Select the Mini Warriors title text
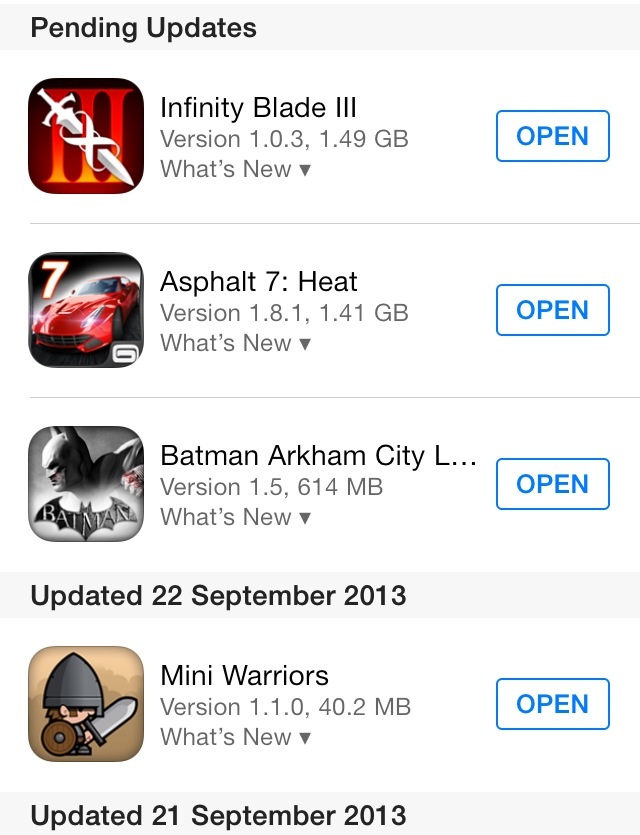The image size is (640, 835). [x=244, y=676]
